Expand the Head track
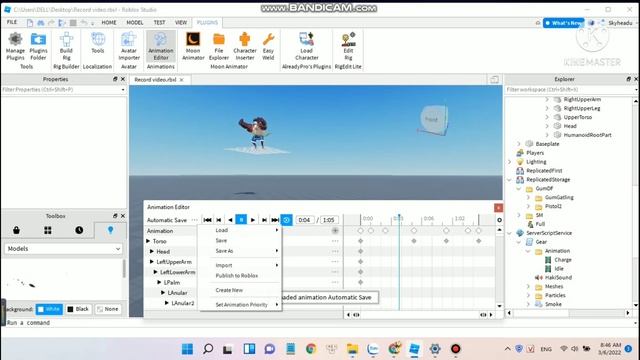This screenshot has width=640, height=360. (x=152, y=251)
